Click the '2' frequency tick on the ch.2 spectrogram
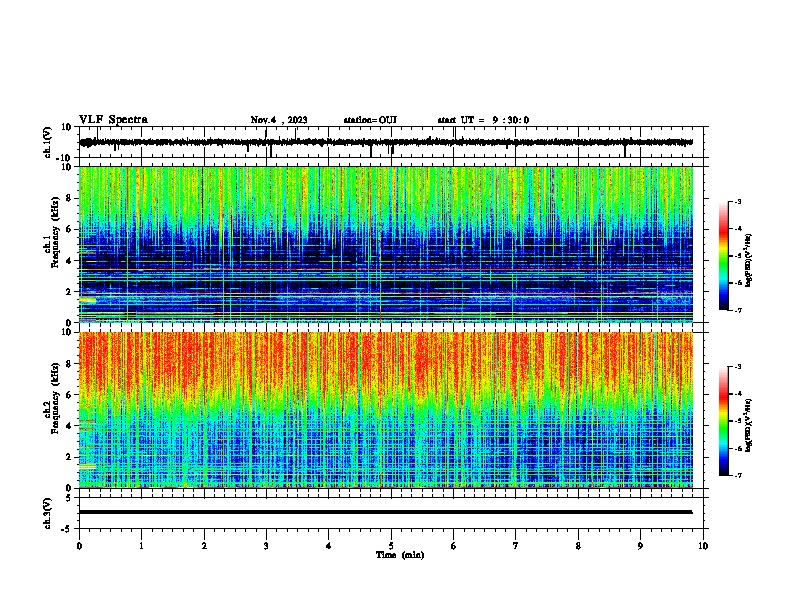This screenshot has height=612, width=792. (68, 457)
